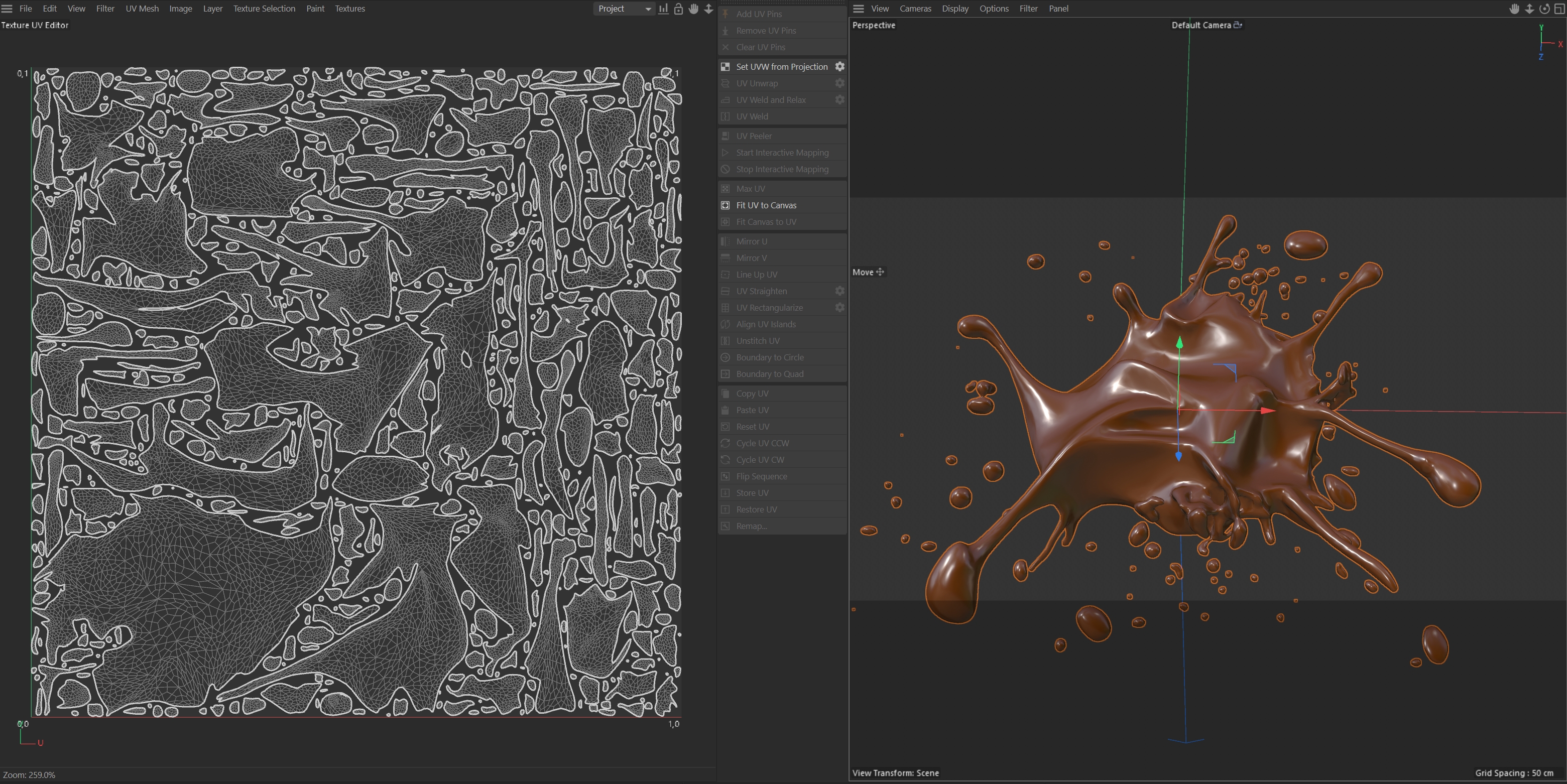
Task: Click the UV editor pan hand icon
Action: point(693,9)
